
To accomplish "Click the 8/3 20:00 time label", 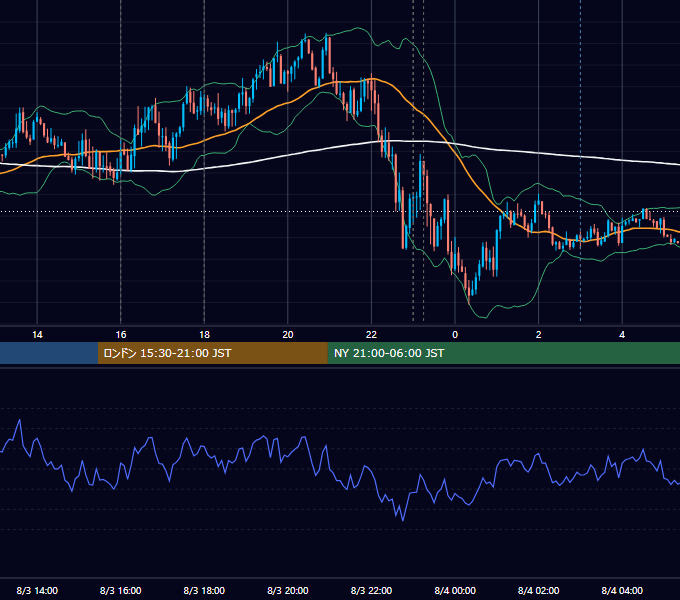I will (288, 590).
